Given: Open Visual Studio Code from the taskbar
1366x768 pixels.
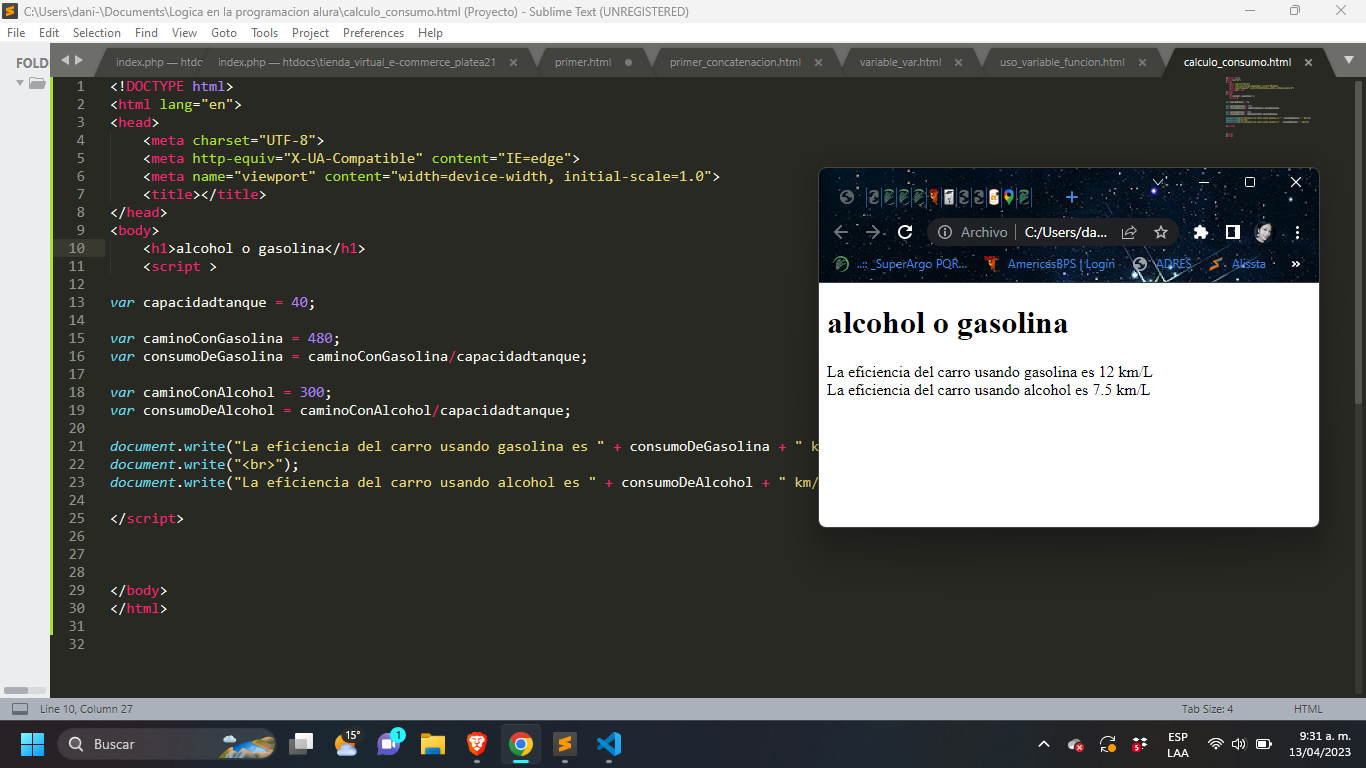Looking at the screenshot, I should click(608, 744).
